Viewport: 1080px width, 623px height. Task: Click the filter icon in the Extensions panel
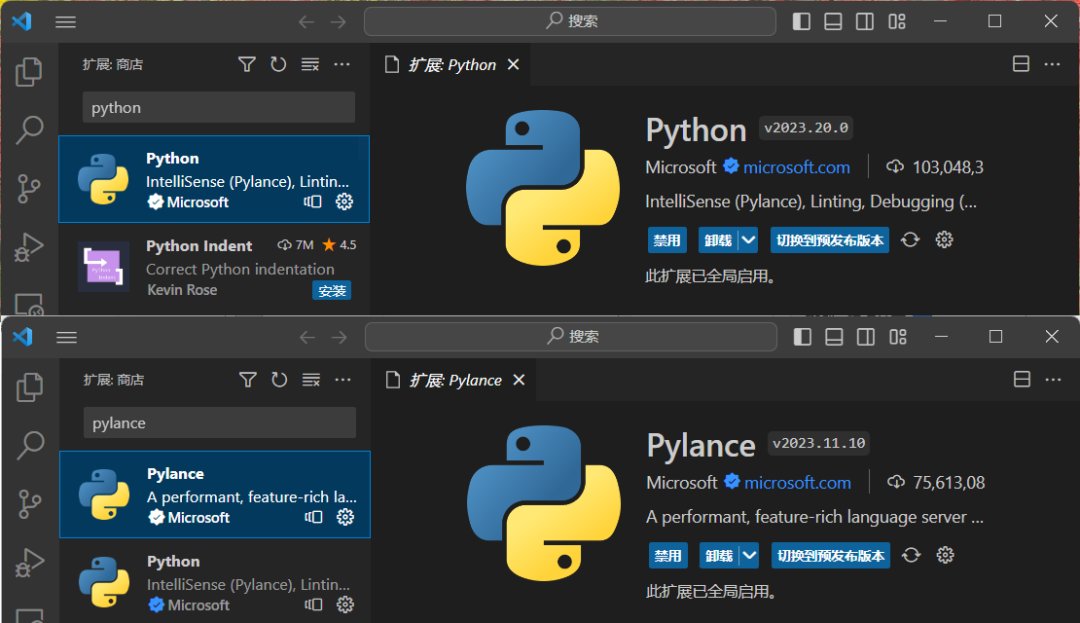(x=246, y=63)
